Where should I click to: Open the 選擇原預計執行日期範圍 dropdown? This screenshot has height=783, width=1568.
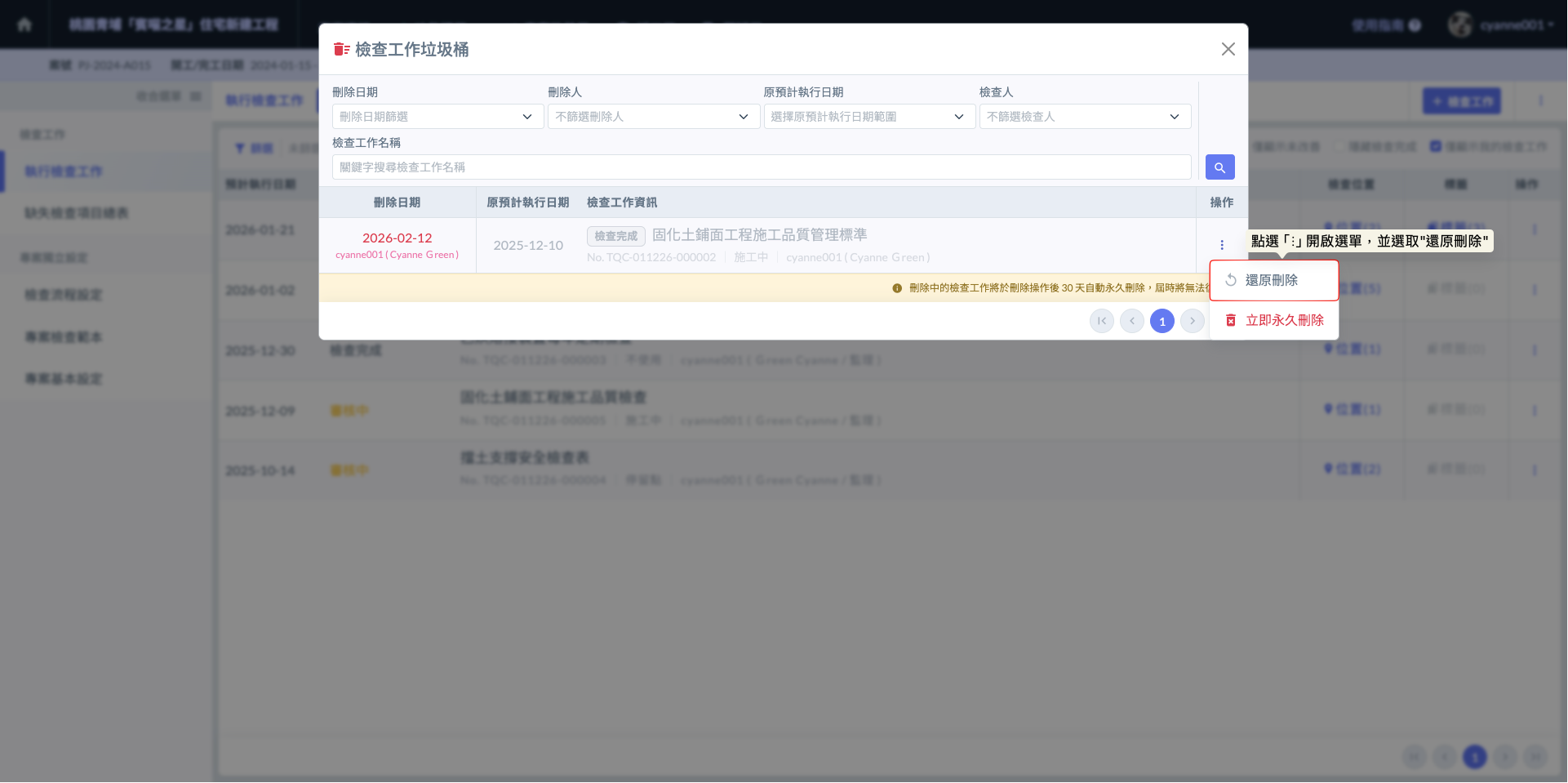click(868, 117)
